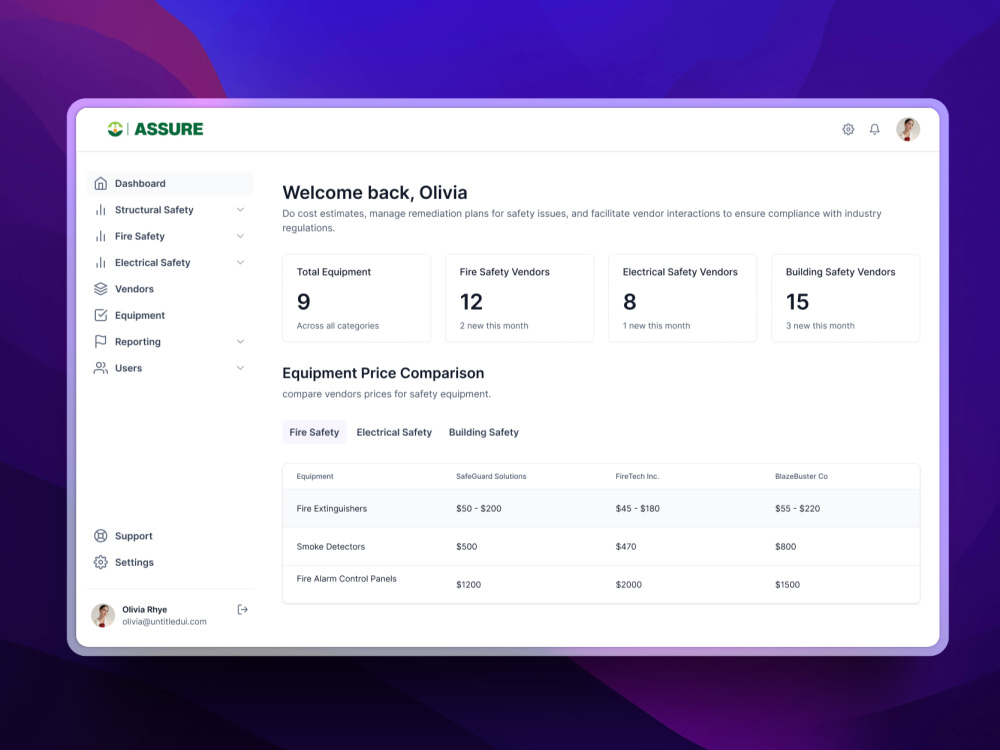
Task: Click the Equipment column header
Action: click(x=315, y=476)
